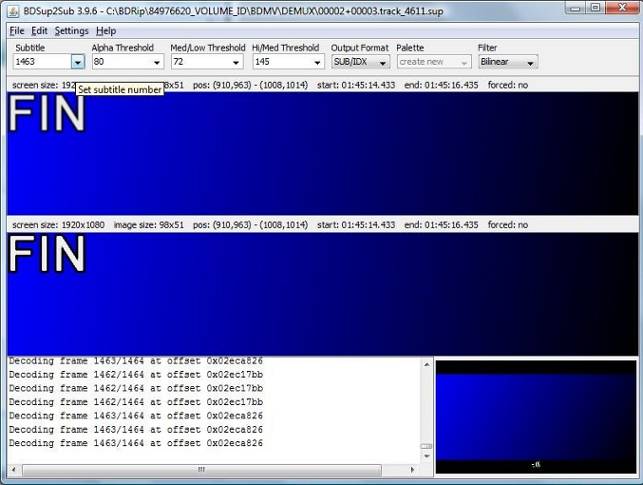
Task: Click the first log line 'Decoding frame 1463/1464'
Action: click(136, 361)
